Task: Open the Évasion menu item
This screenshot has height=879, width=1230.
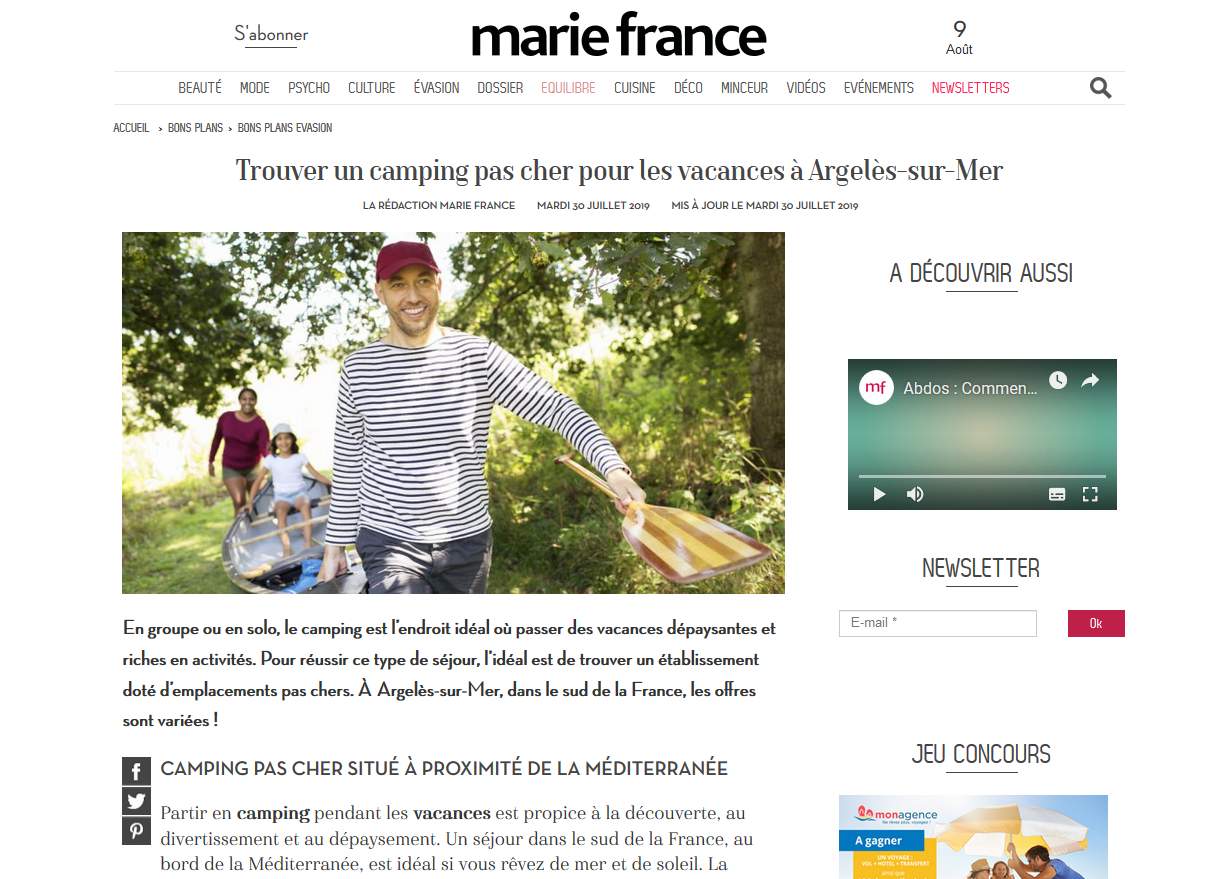Action: (436, 88)
